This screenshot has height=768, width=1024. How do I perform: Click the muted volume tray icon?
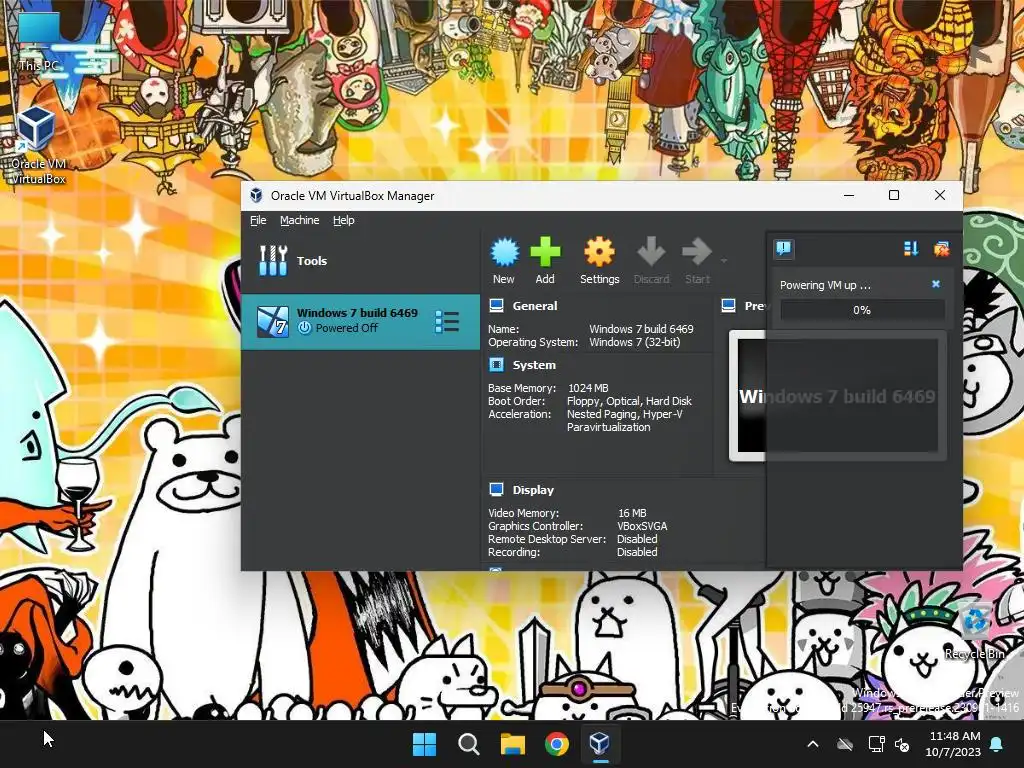903,744
